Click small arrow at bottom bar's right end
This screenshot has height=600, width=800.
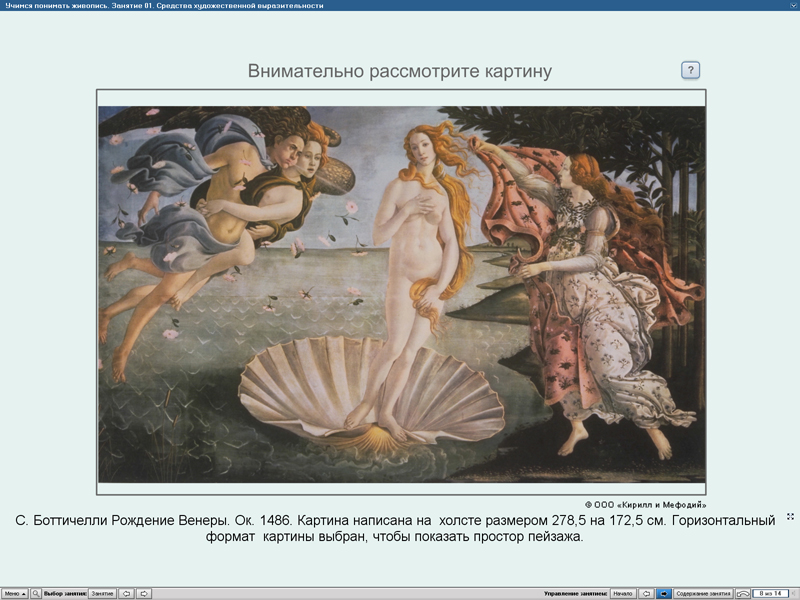[x=794, y=593]
